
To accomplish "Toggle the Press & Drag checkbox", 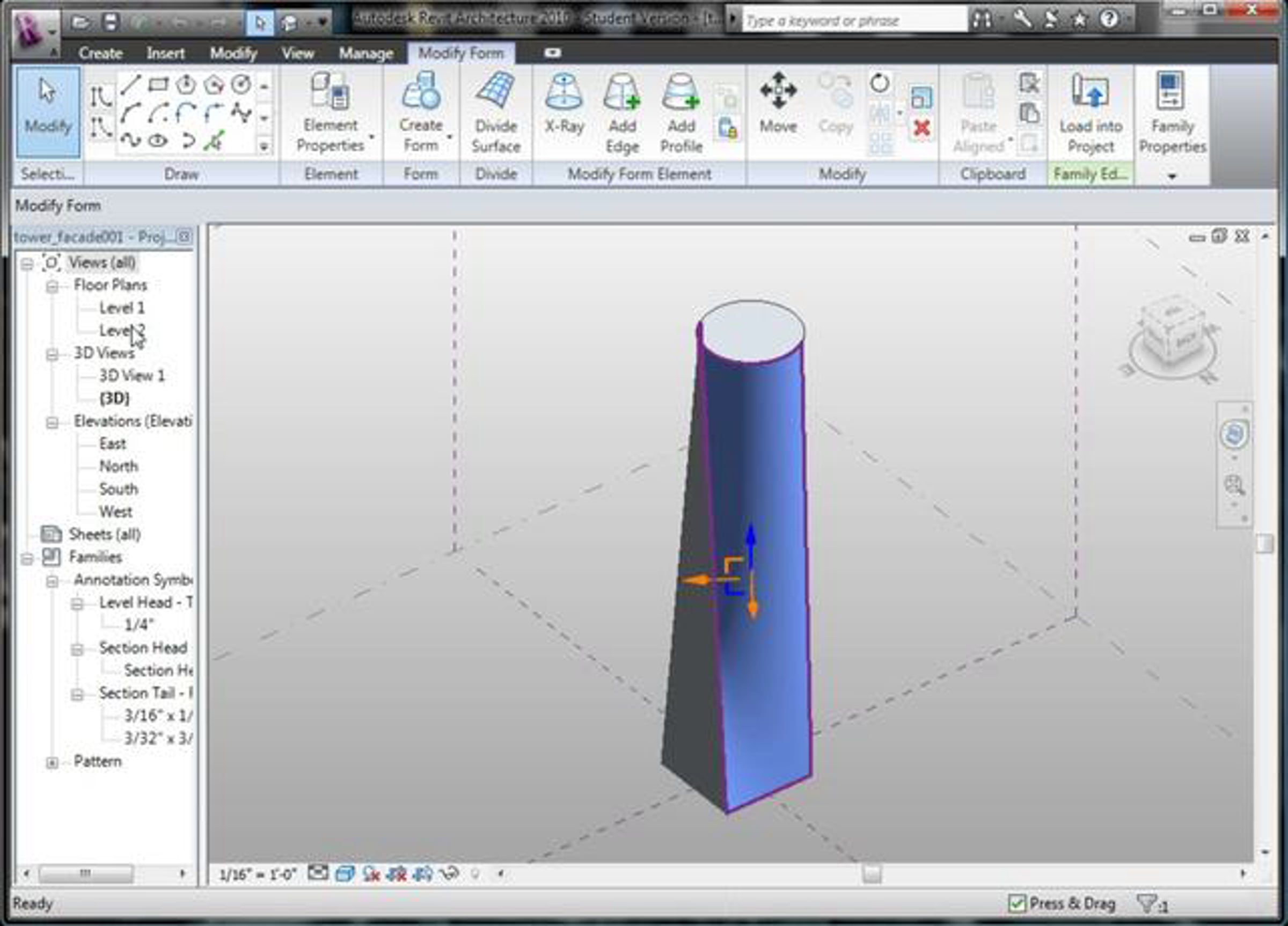I will (1016, 903).
